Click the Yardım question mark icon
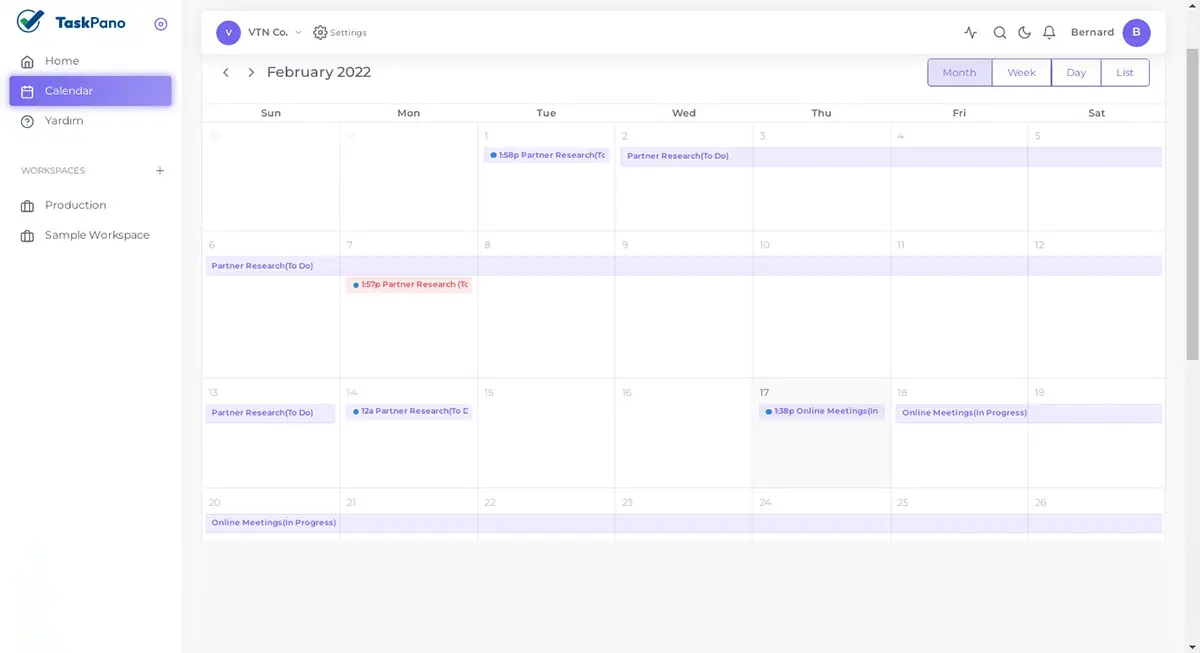 [28, 121]
